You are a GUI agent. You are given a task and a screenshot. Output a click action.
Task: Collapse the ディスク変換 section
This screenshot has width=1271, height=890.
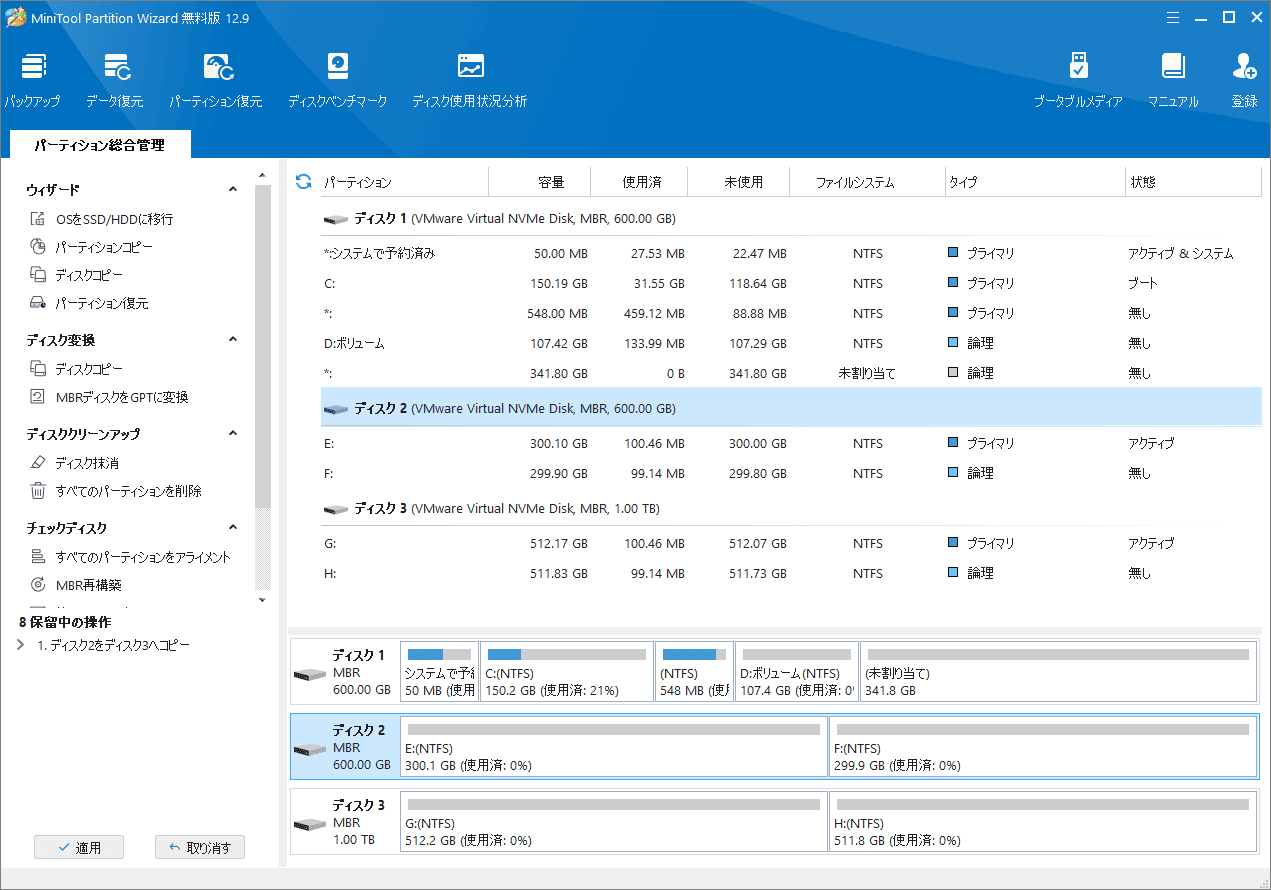233,340
